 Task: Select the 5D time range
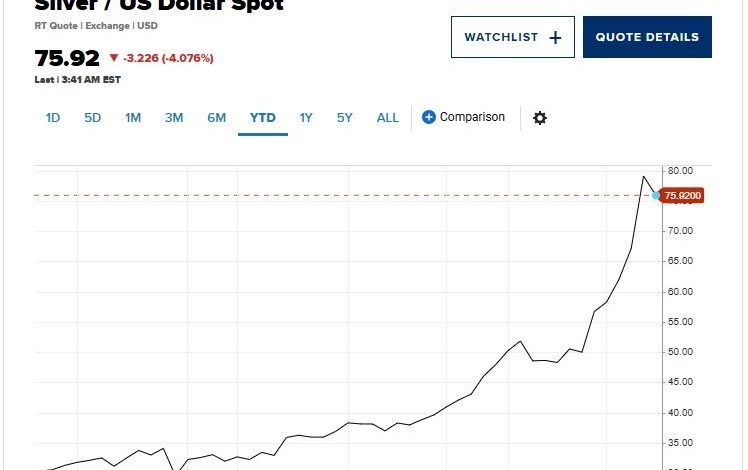93,118
